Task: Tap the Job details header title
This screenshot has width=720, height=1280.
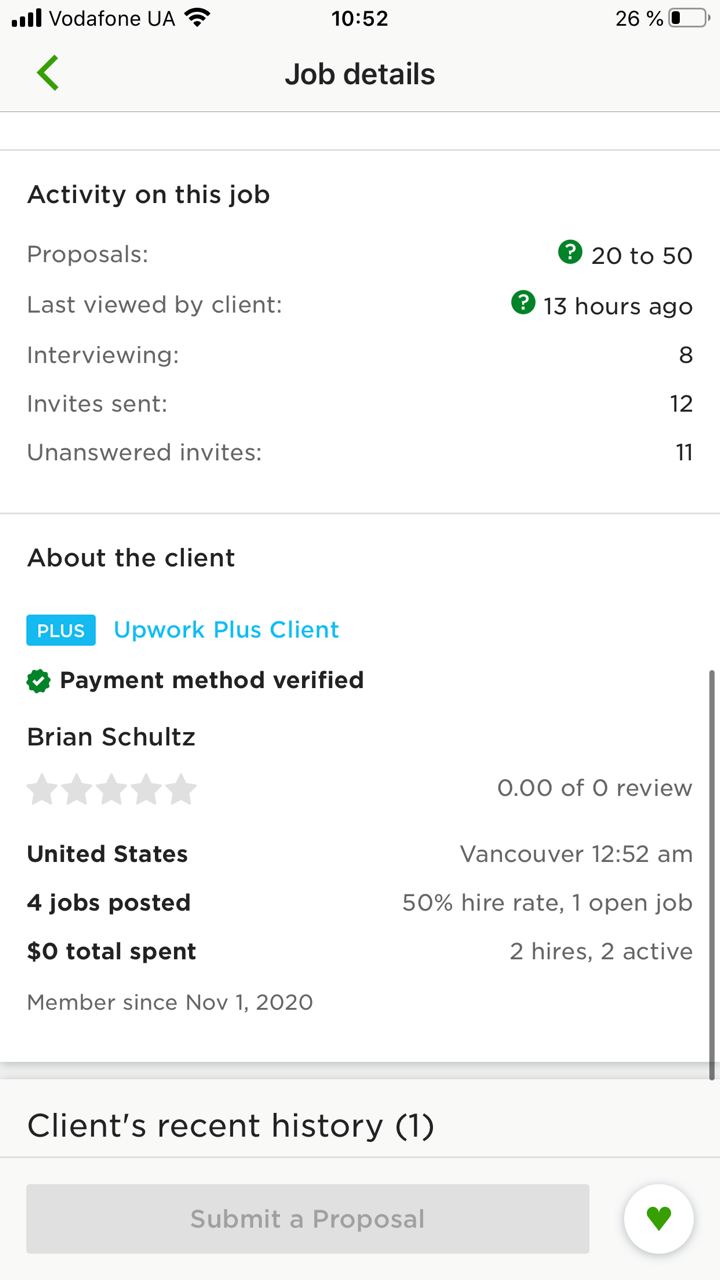Action: coord(360,74)
